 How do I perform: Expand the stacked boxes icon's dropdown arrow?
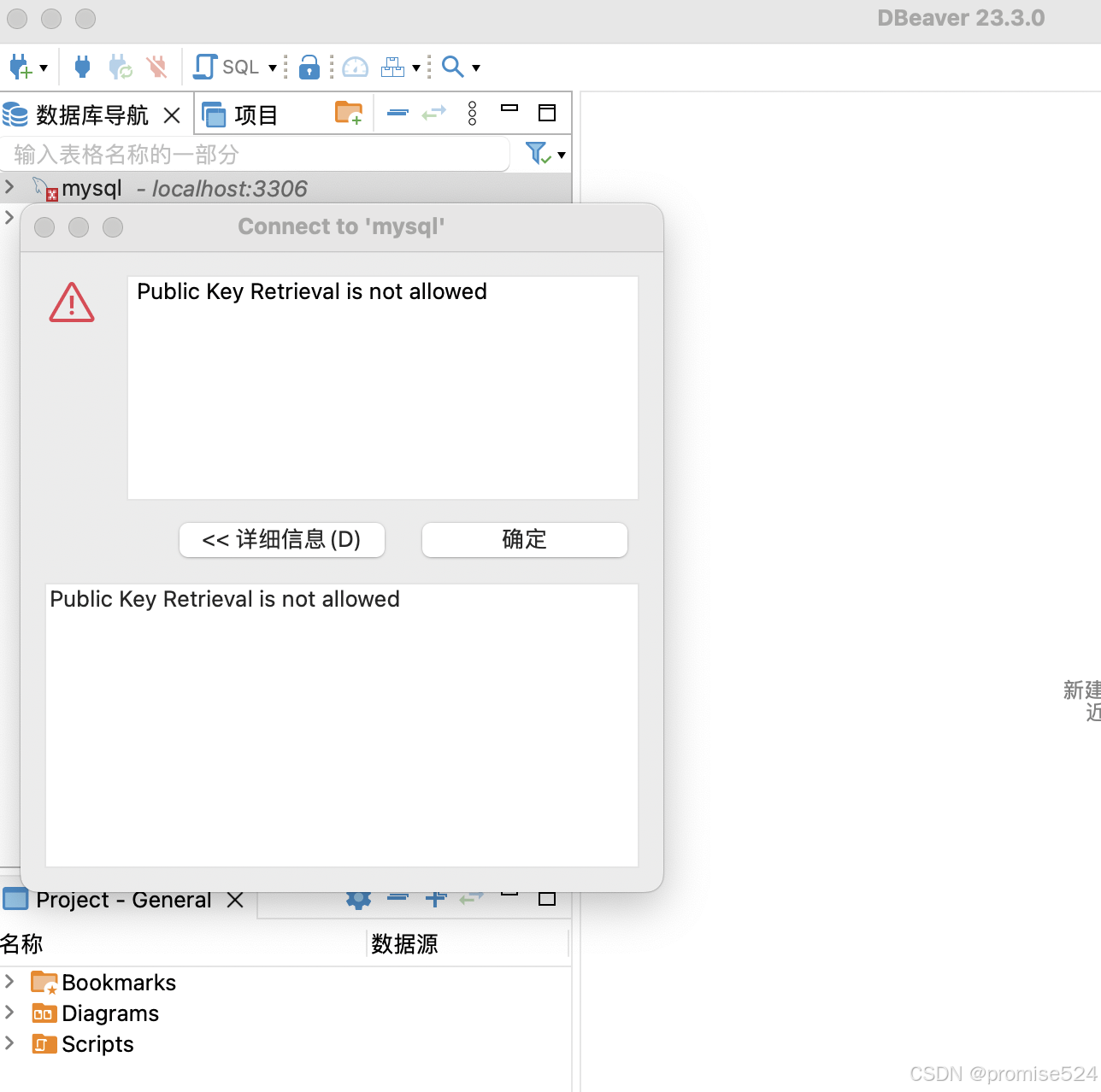(416, 68)
